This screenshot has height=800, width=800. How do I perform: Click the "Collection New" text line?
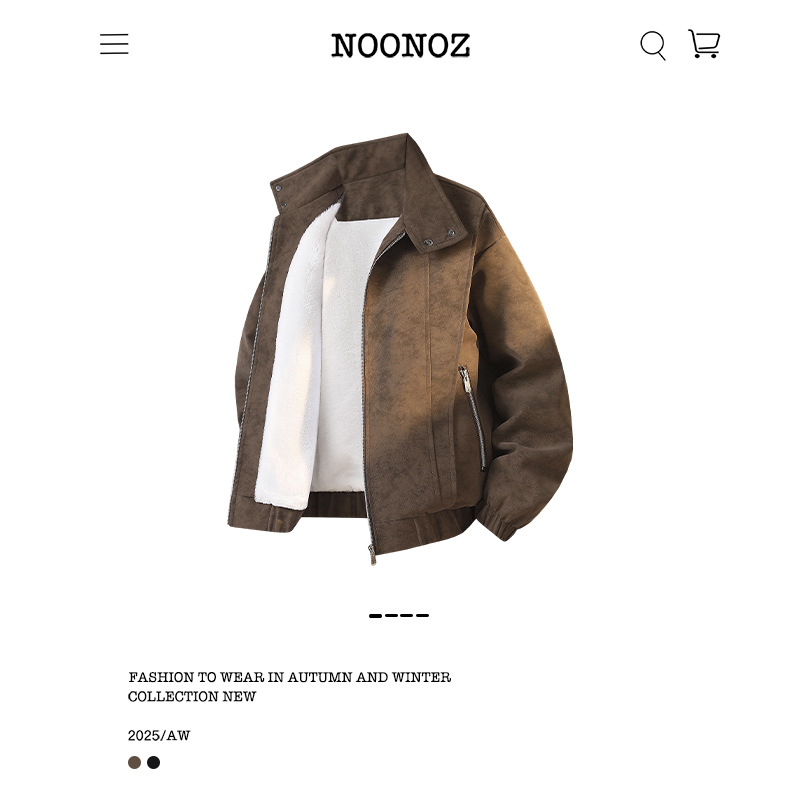pyautogui.click(x=191, y=696)
